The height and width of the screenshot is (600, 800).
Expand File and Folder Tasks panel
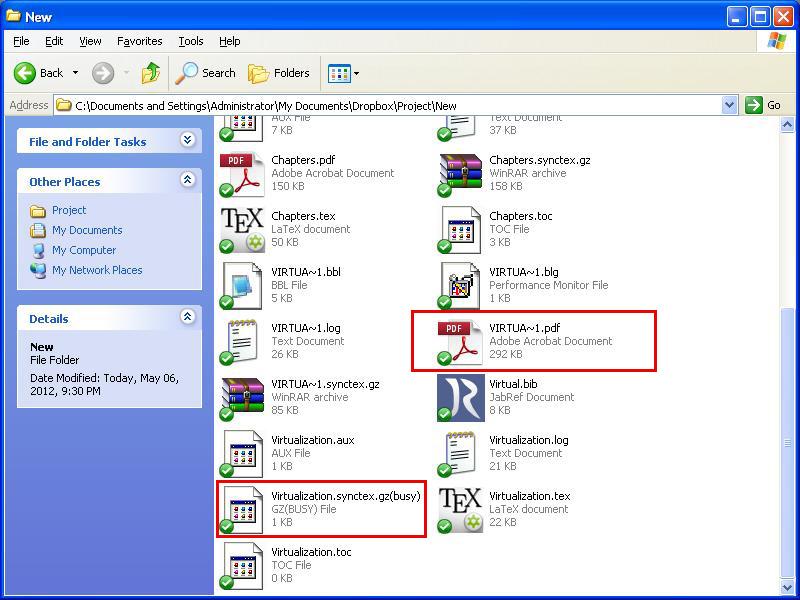[187, 139]
